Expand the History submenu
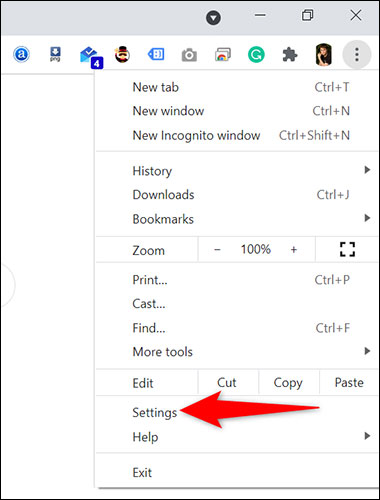Viewport: 380px width, 500px height. click(x=237, y=171)
